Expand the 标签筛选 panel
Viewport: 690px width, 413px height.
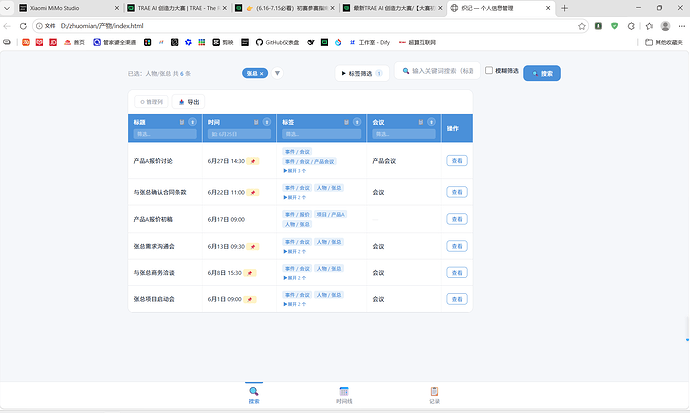coord(362,73)
